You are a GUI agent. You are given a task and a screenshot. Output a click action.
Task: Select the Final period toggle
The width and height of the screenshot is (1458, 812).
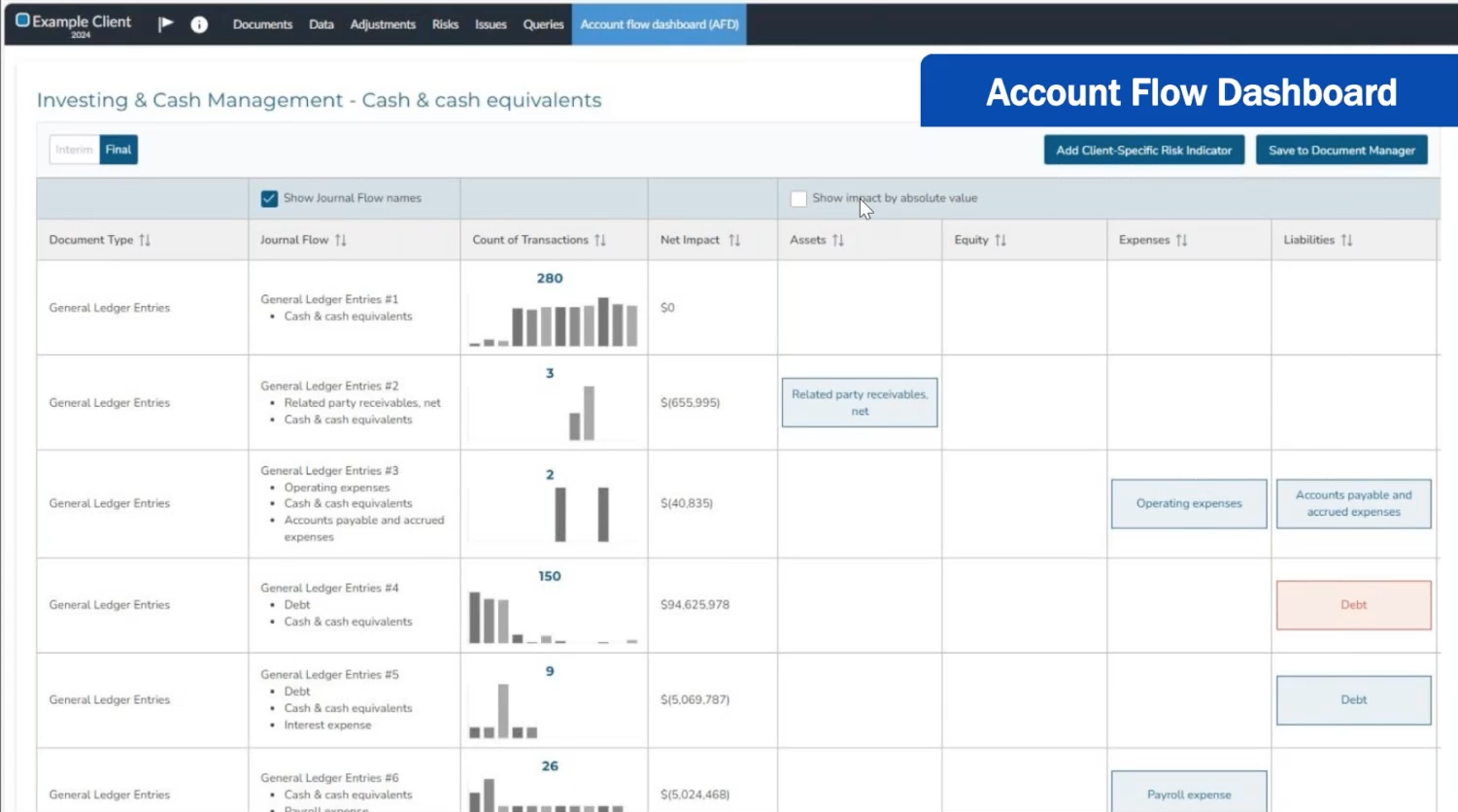click(119, 150)
